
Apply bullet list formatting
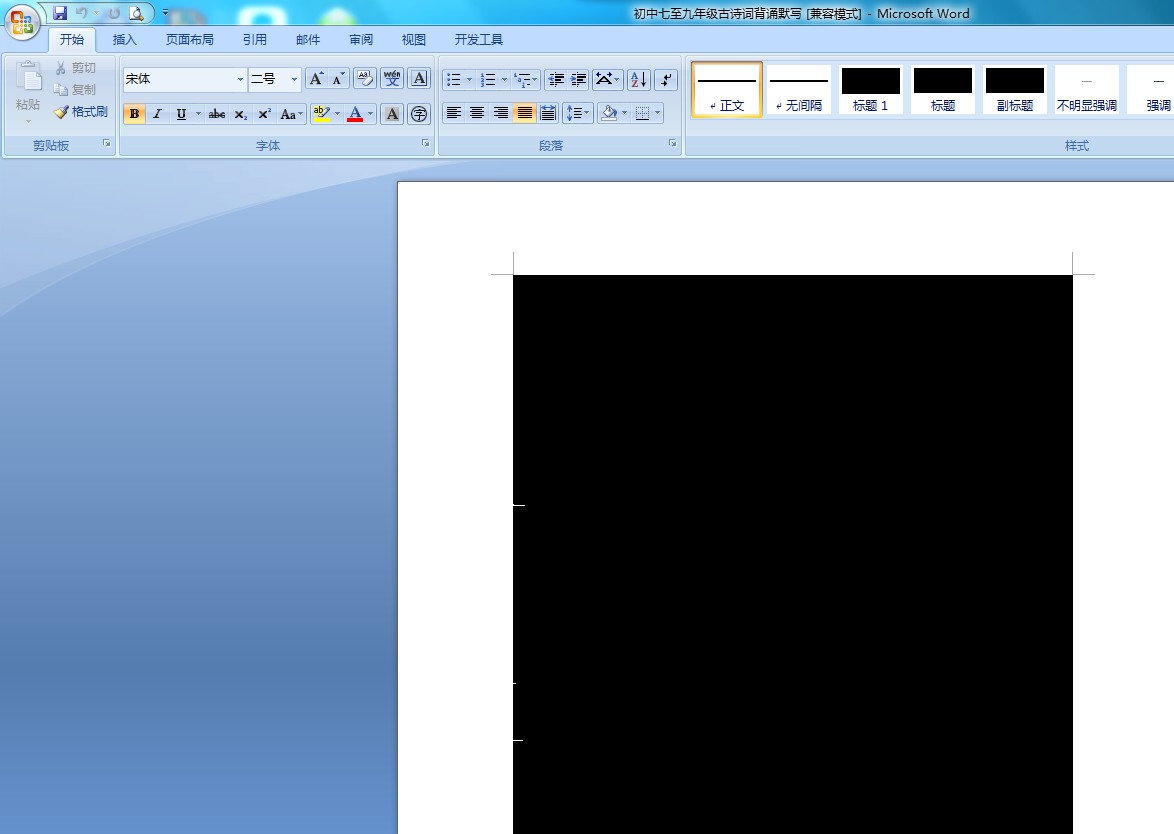point(454,79)
